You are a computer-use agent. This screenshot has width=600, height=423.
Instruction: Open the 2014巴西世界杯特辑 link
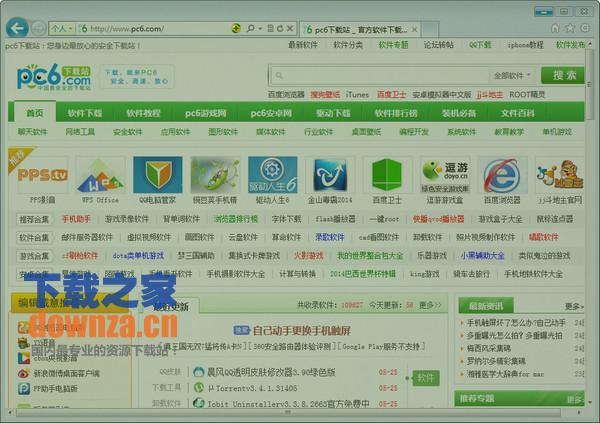(363, 274)
